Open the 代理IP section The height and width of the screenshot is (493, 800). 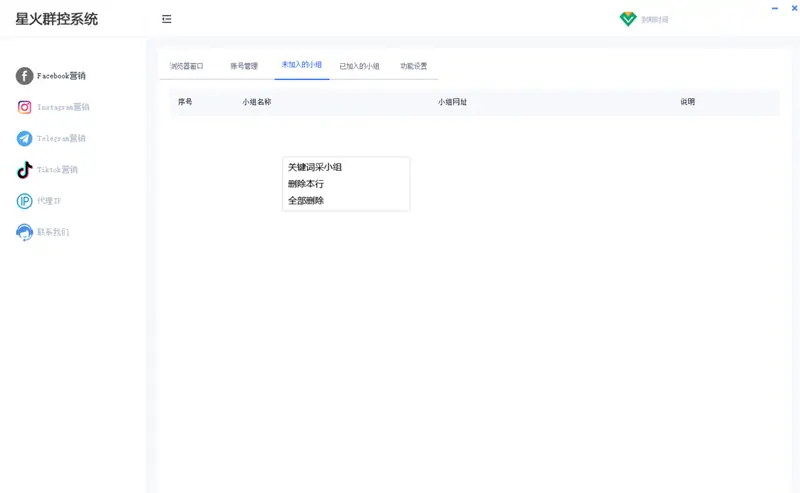pos(39,201)
